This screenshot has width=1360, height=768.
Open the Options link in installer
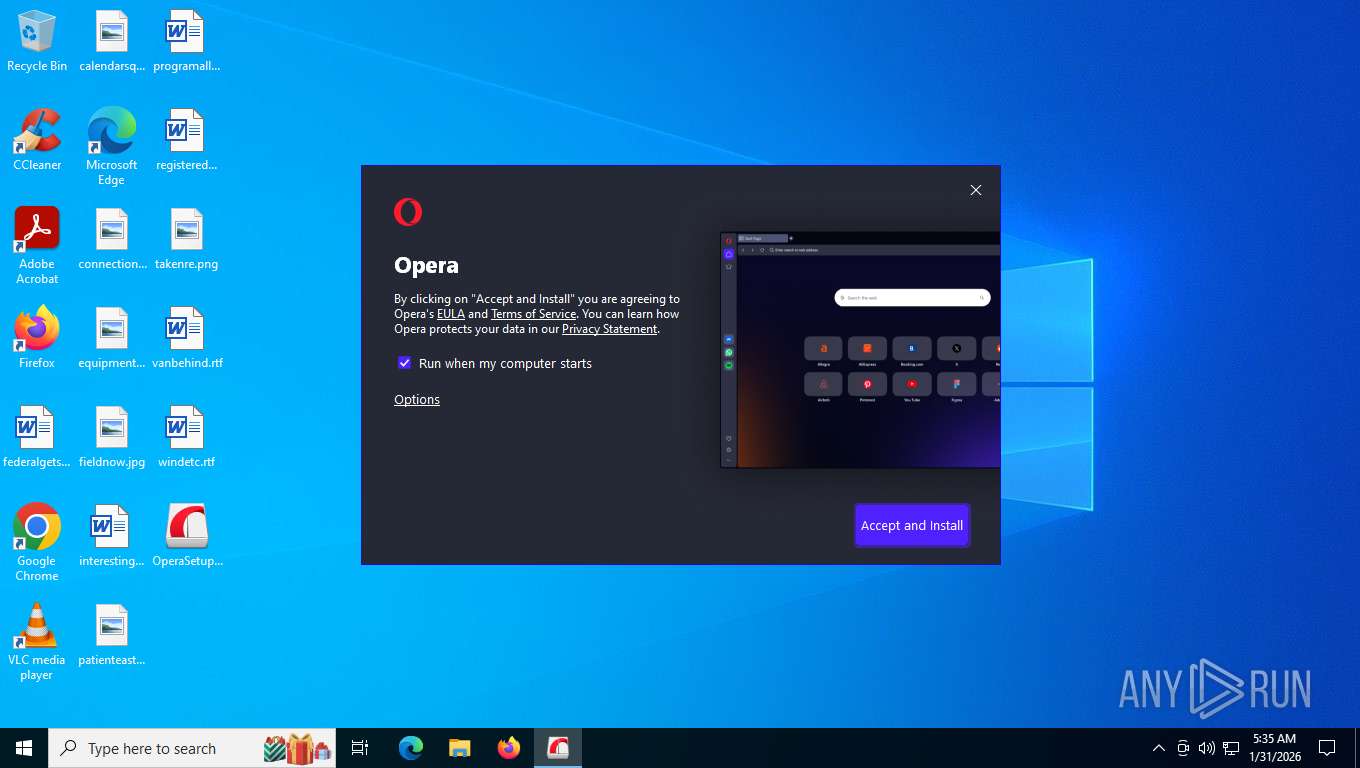(417, 399)
